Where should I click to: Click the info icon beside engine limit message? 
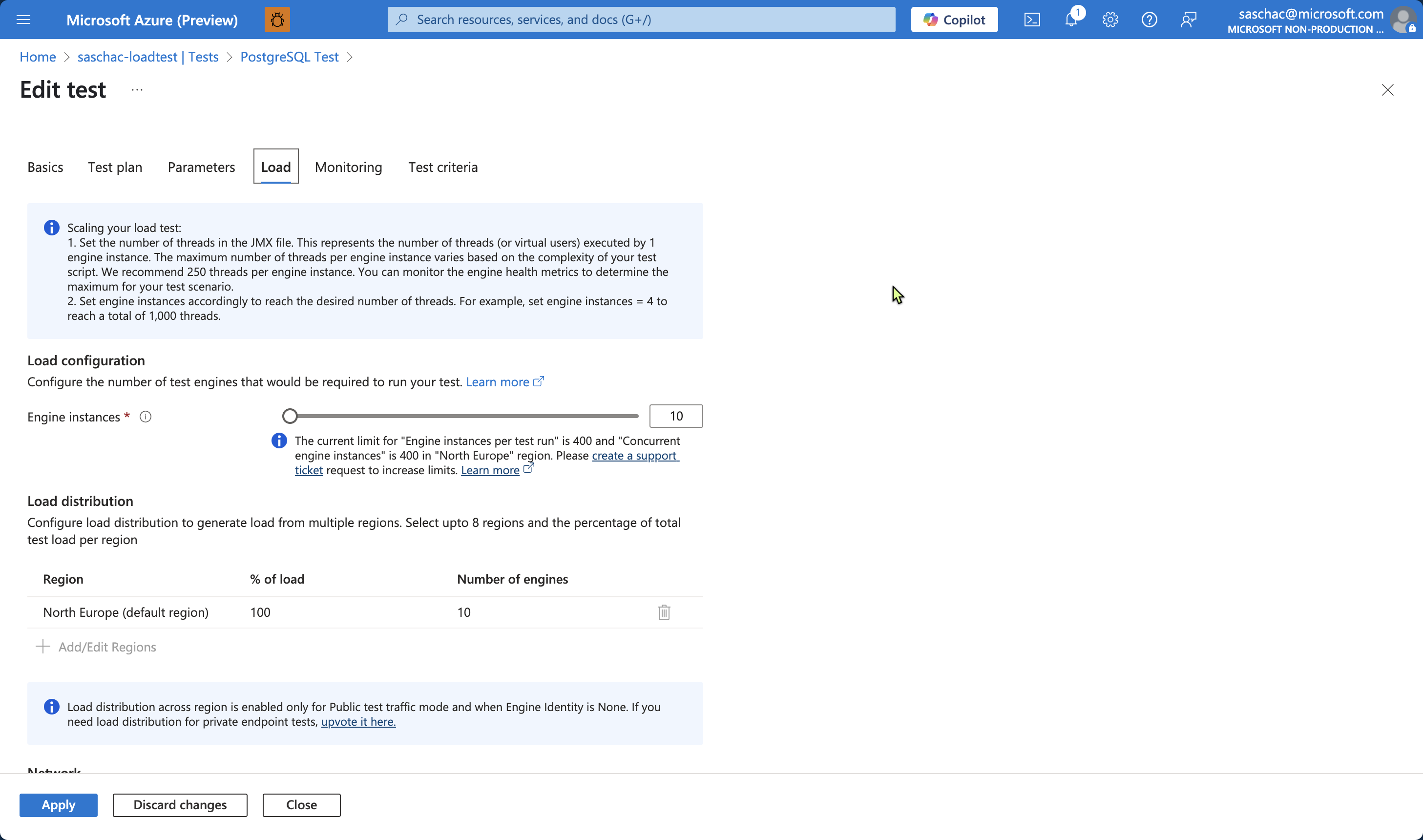[279, 441]
